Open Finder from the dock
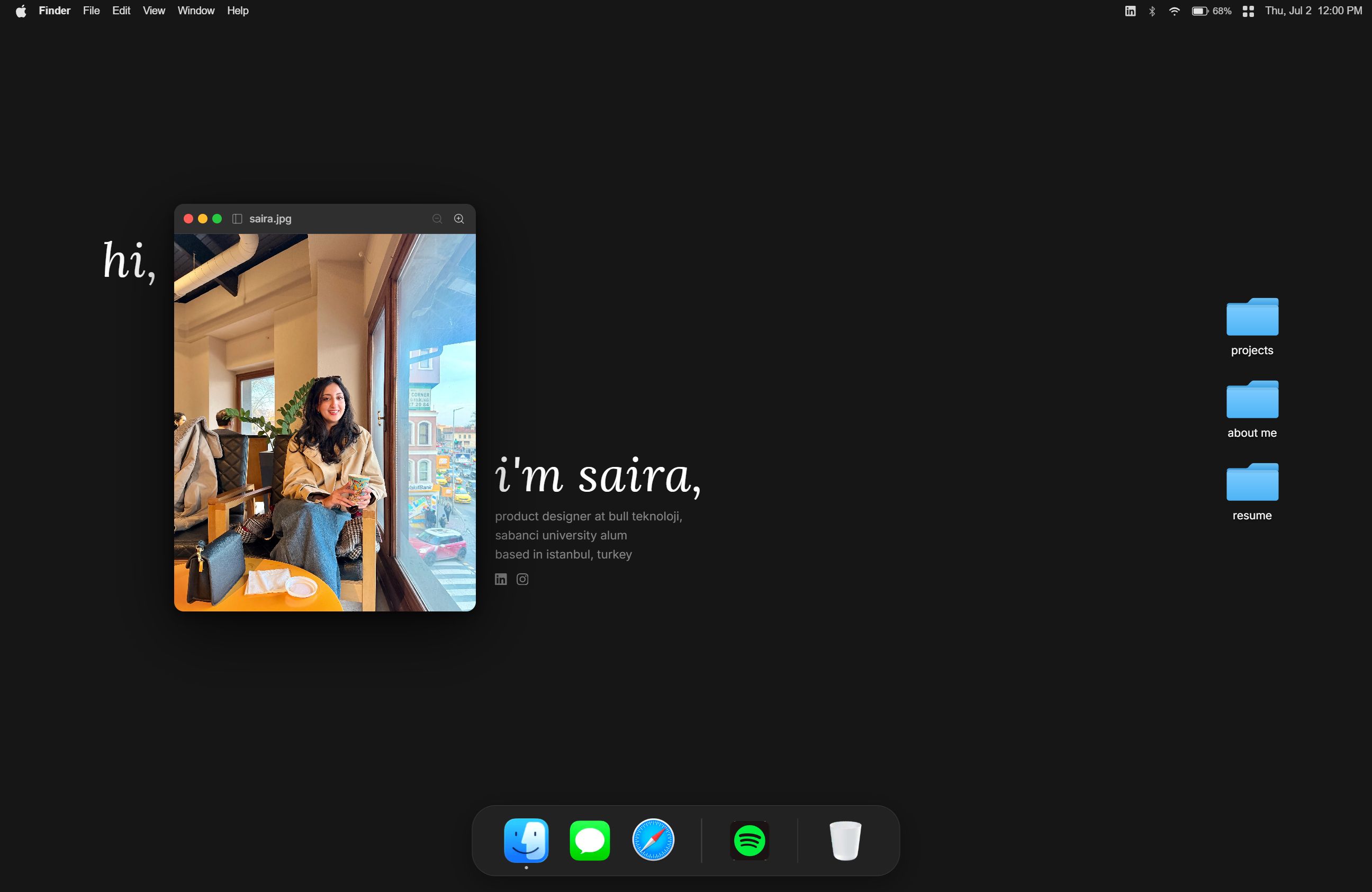This screenshot has height=892, width=1372. [526, 840]
